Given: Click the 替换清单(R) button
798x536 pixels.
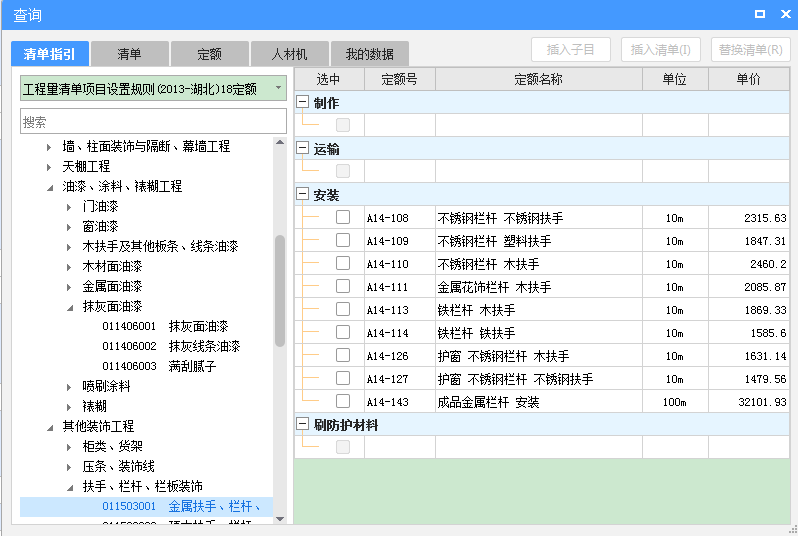Looking at the screenshot, I should pos(750,50).
